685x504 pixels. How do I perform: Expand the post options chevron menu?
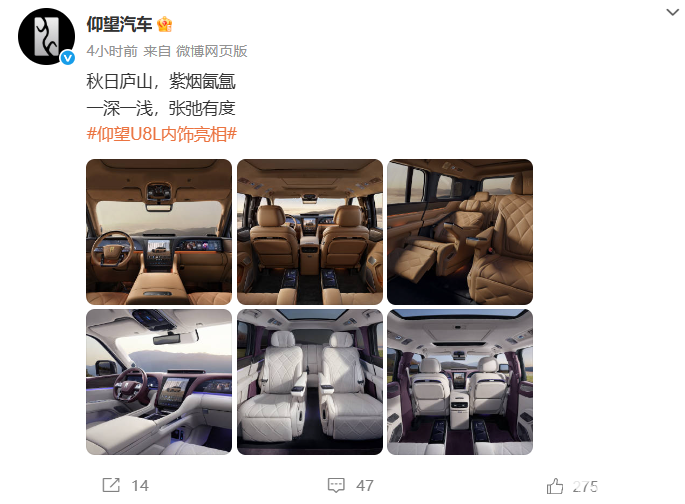(672, 12)
